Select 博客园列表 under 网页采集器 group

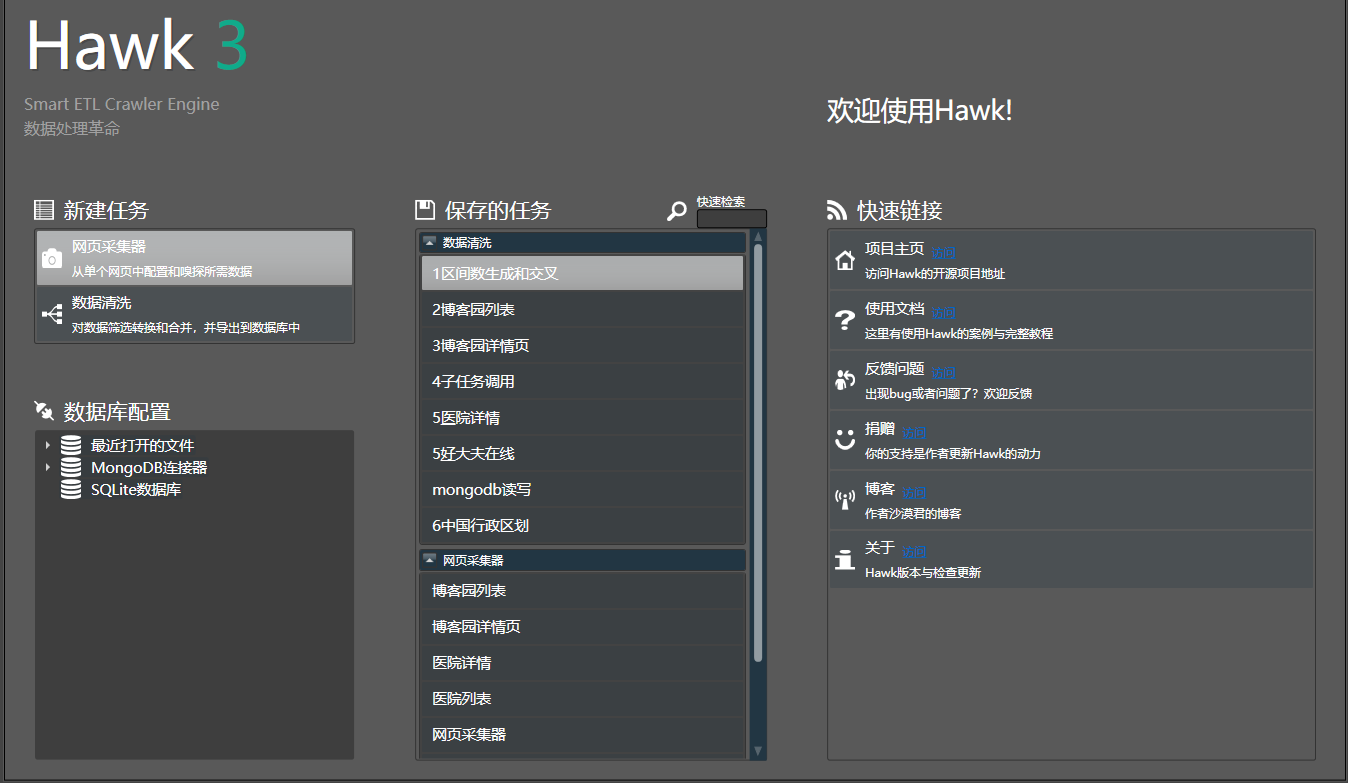click(582, 591)
